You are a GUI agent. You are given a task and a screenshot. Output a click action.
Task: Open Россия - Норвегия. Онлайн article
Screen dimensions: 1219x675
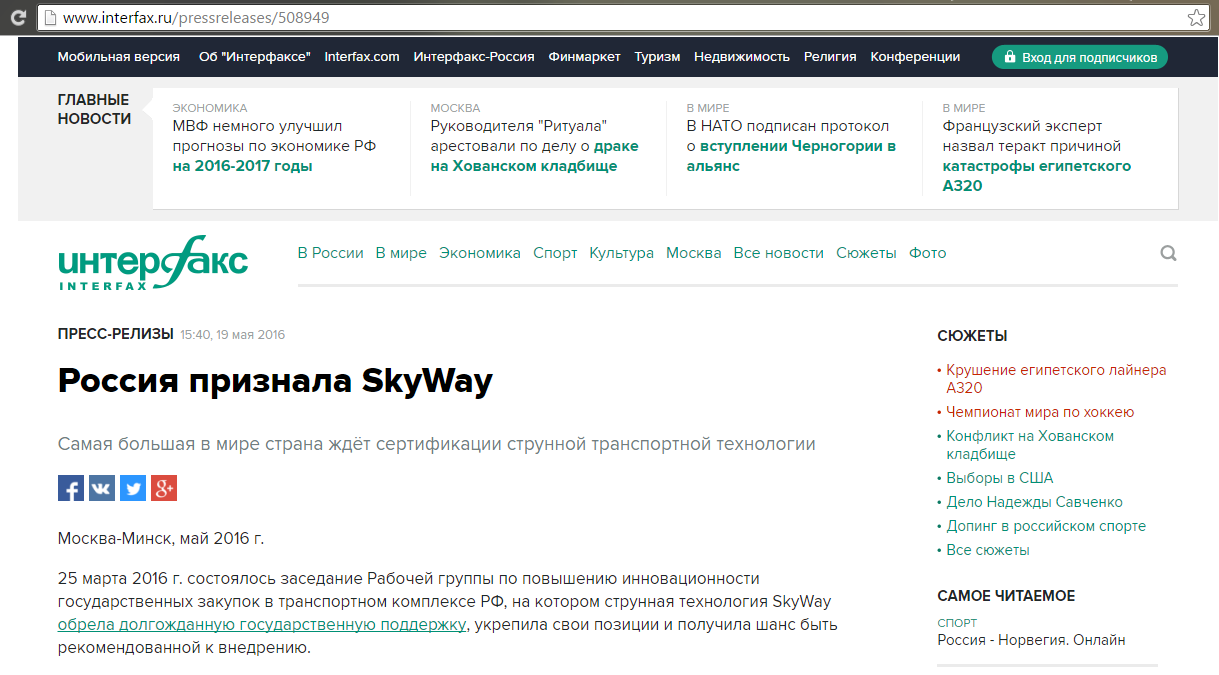tap(1031, 640)
